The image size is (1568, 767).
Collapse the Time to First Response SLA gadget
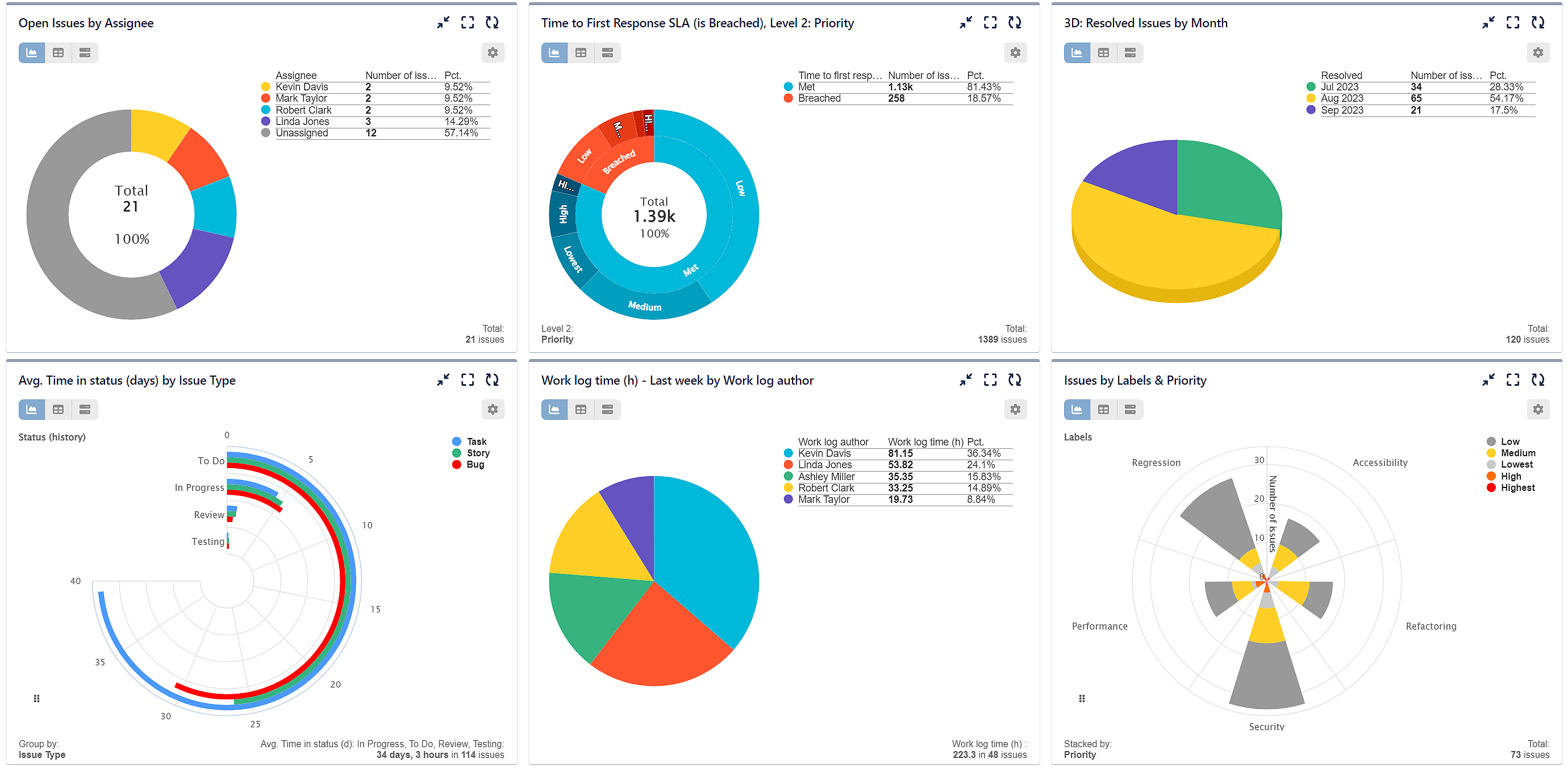point(965,23)
